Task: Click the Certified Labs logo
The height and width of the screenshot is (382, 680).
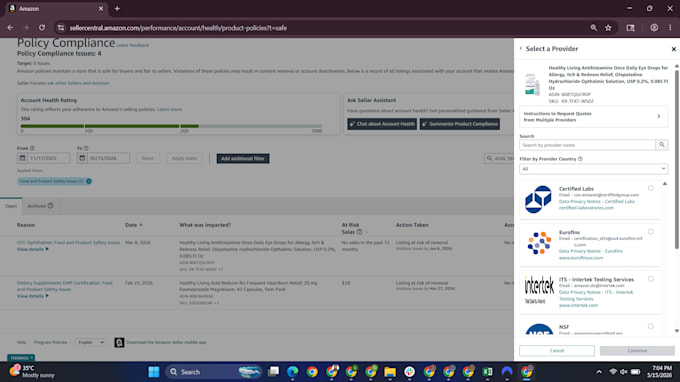Action: tap(538, 199)
